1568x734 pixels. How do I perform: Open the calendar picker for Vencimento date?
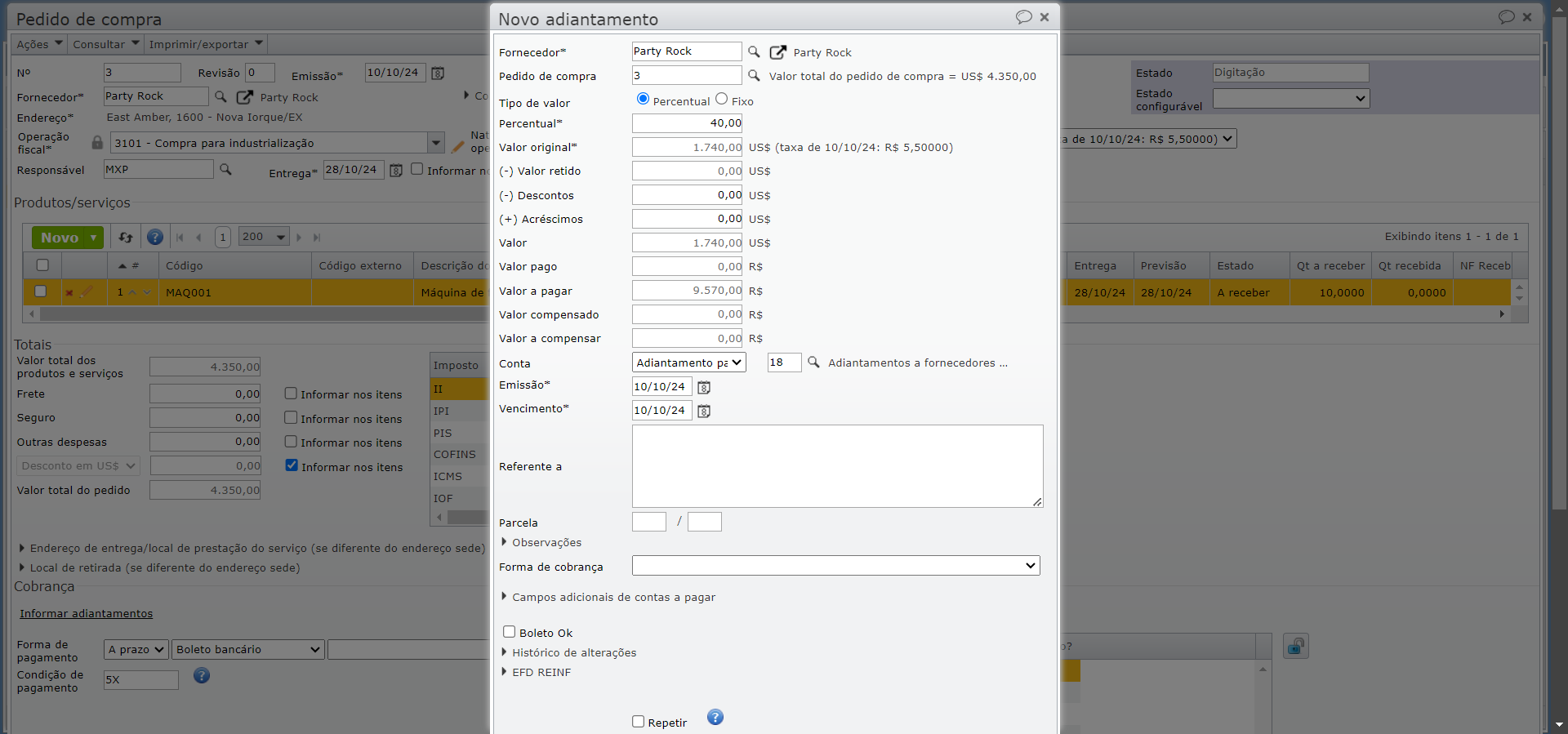[704, 411]
